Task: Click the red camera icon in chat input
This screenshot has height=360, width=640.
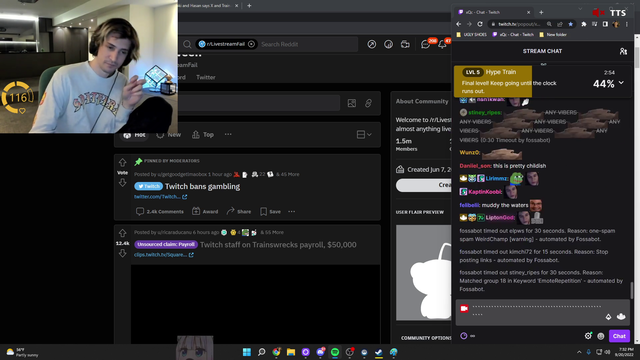Action: tap(464, 309)
